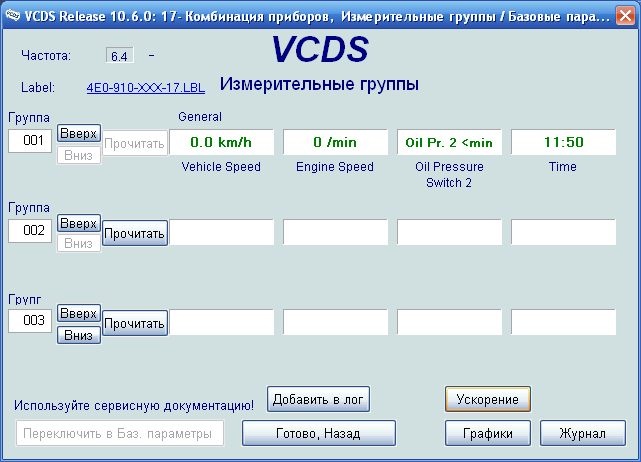
Task: Open the Журнал button
Action: tap(583, 433)
